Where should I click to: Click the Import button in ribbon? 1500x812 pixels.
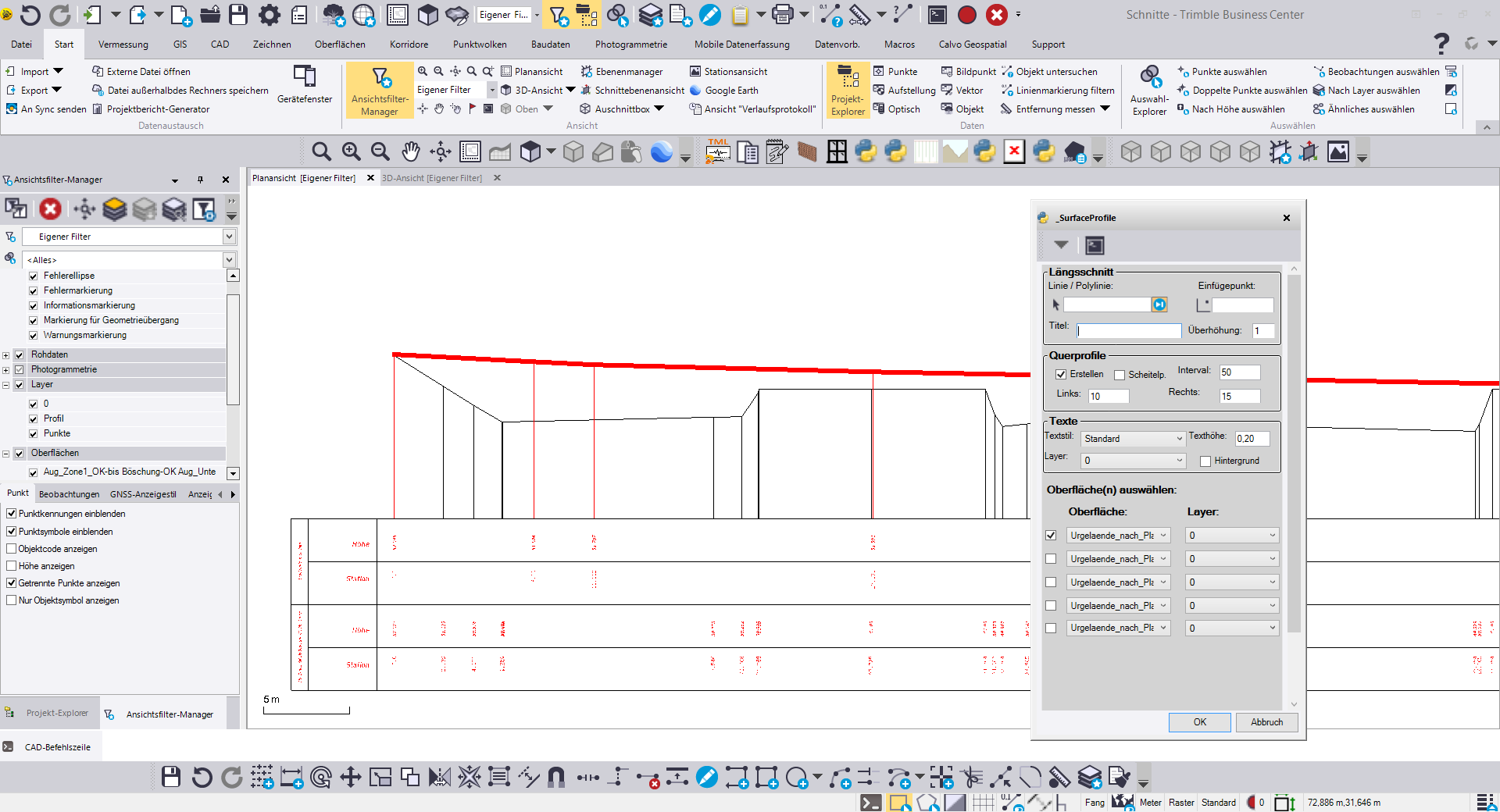coord(34,72)
